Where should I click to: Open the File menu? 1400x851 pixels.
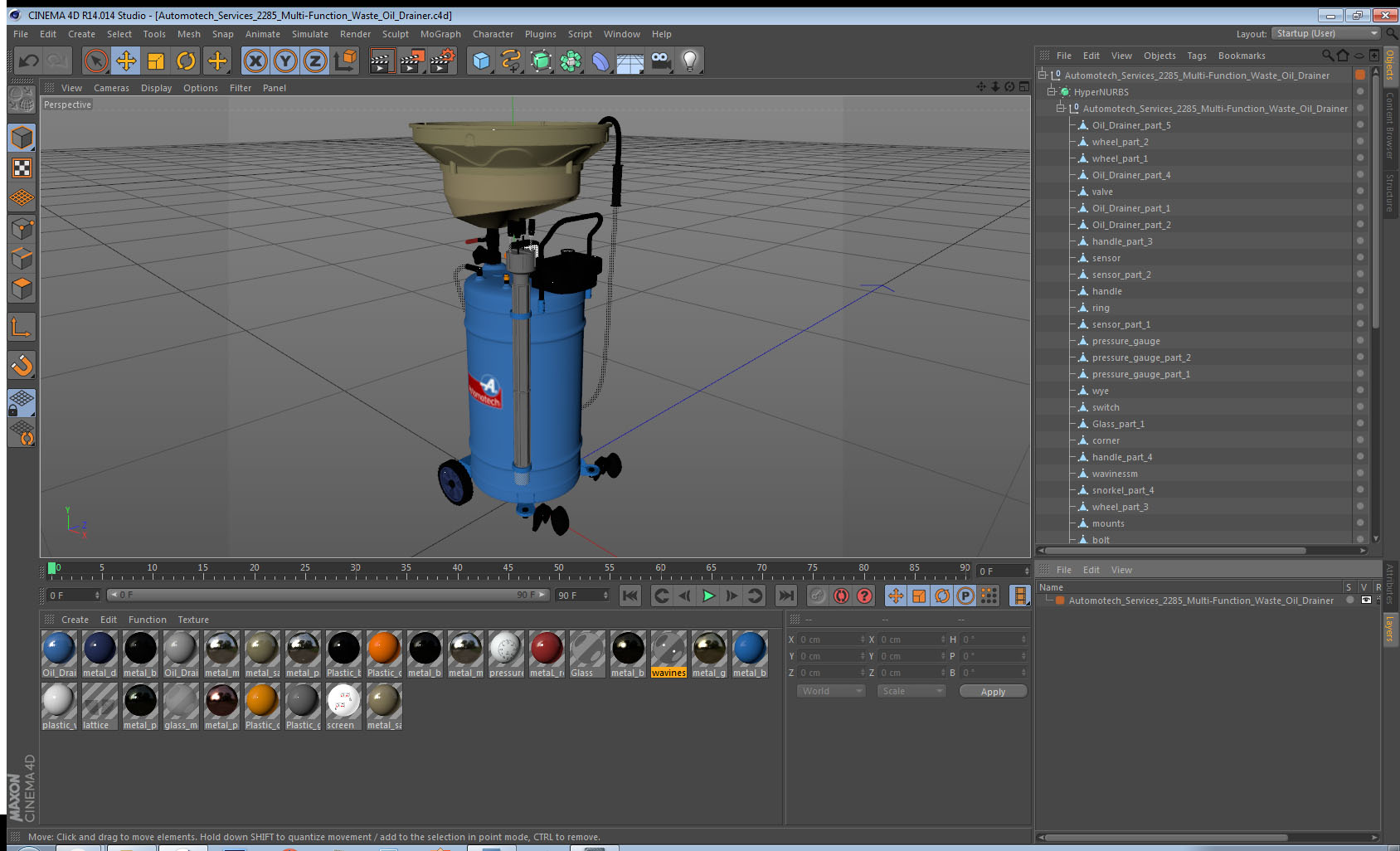[x=21, y=34]
